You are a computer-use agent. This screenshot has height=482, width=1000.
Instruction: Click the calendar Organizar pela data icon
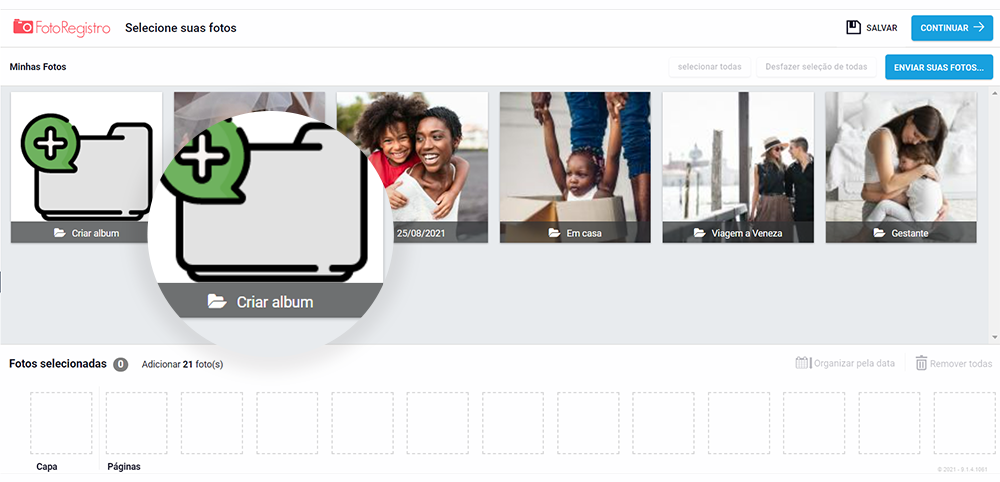[x=802, y=363]
